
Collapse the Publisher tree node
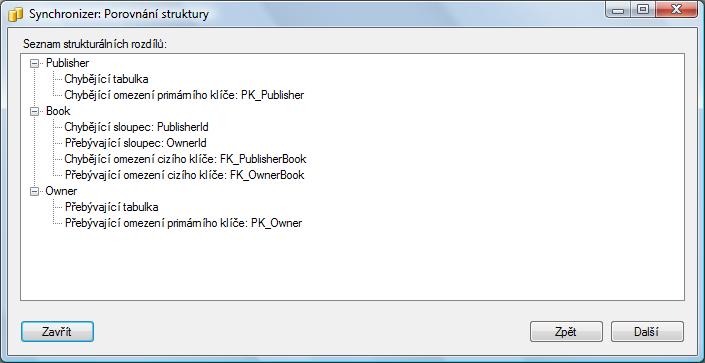[34, 63]
